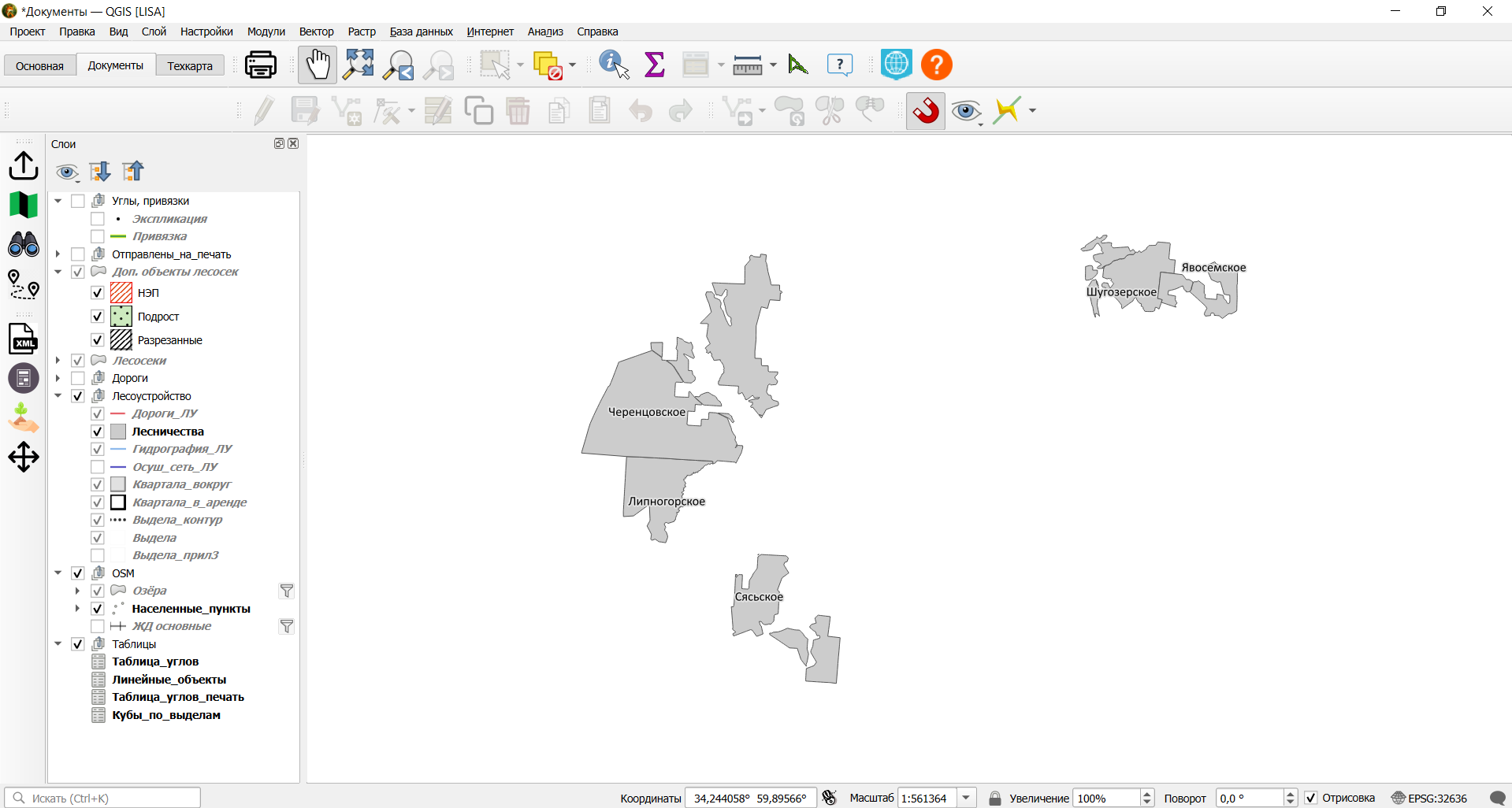This screenshot has width=1512, height=808.
Task: Toggle the Отрисовка render checkbox
Action: tap(1311, 798)
